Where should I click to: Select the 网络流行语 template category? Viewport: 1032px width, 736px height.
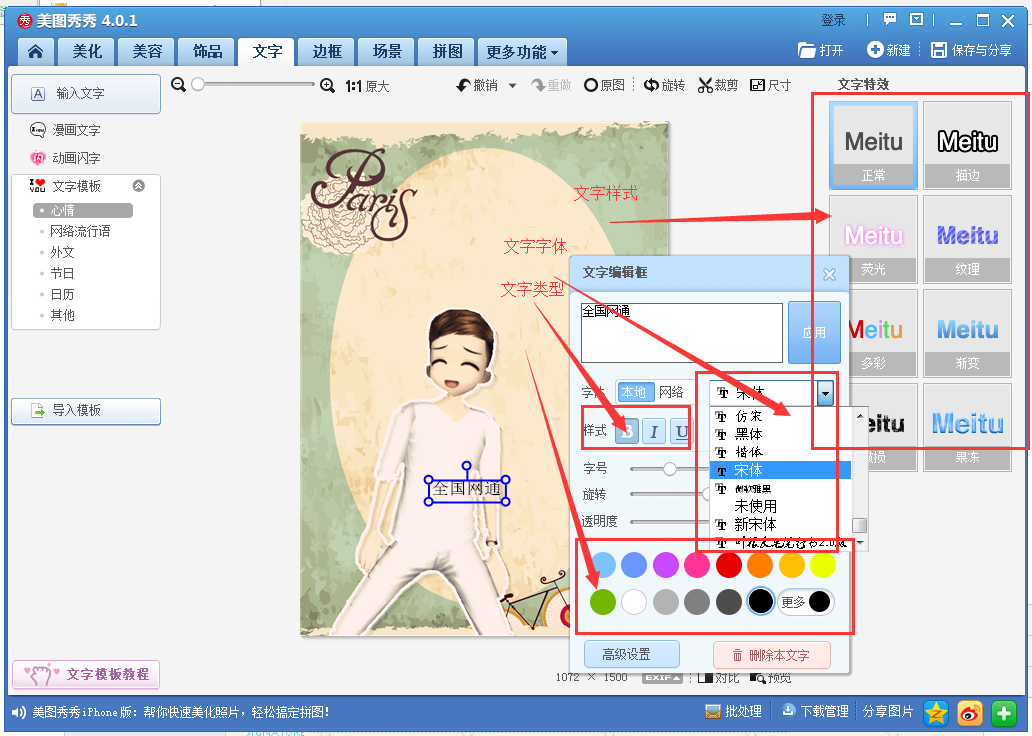click(x=80, y=231)
